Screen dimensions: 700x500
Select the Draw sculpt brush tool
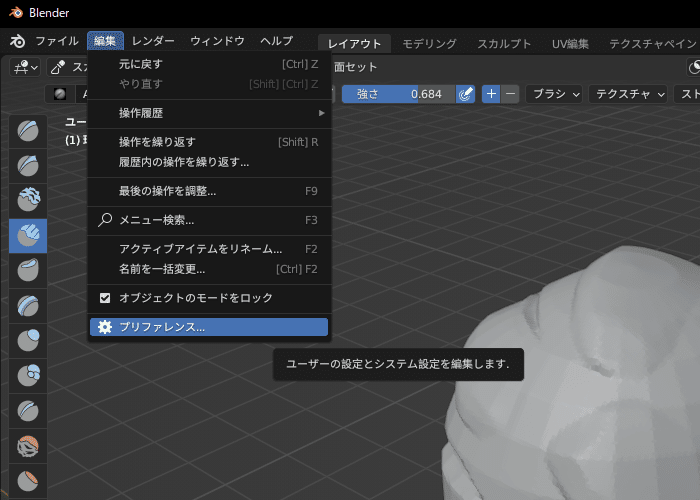pos(28,131)
